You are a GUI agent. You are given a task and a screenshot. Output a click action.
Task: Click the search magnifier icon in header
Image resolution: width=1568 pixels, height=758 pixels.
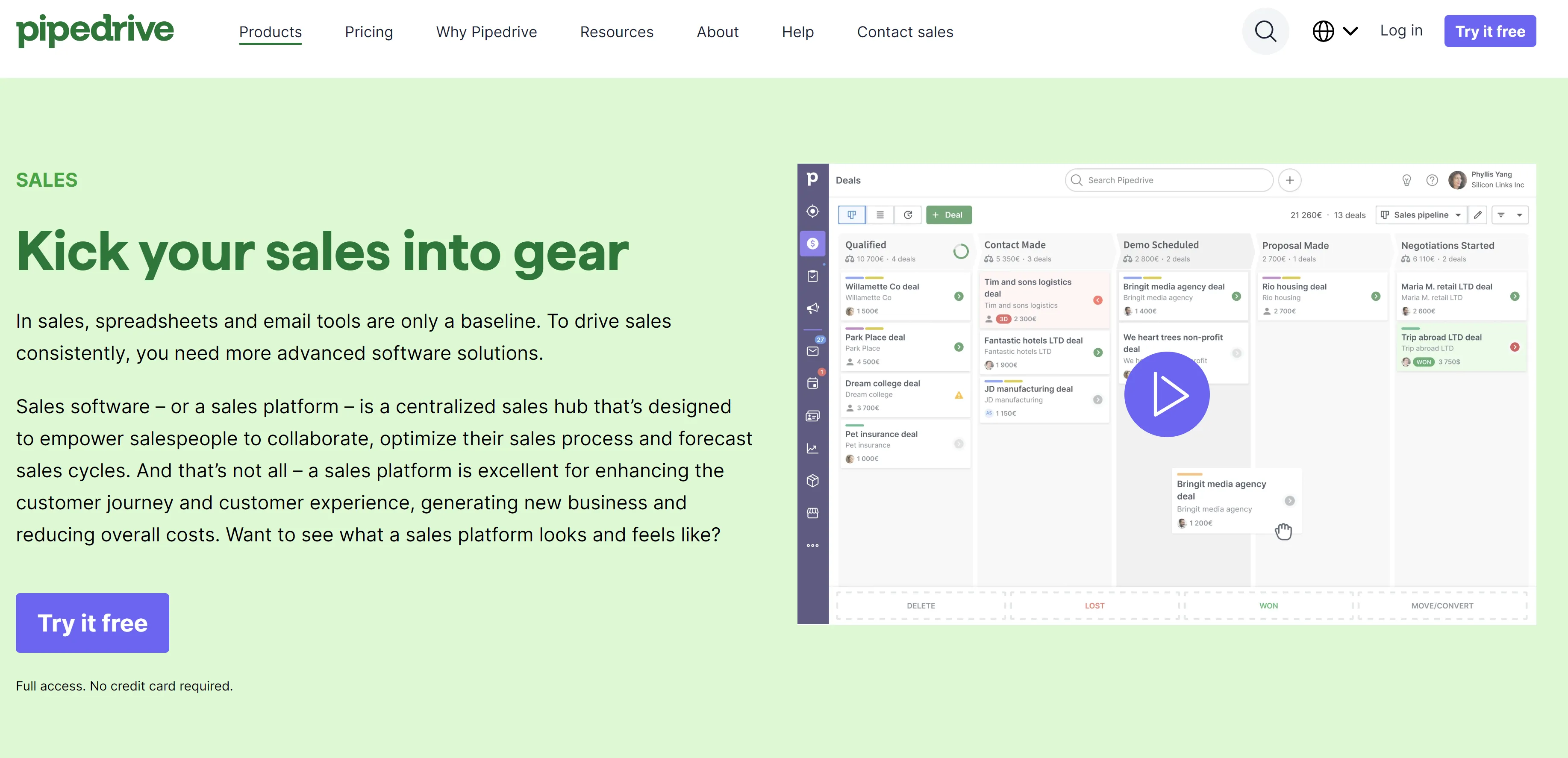1265,31
